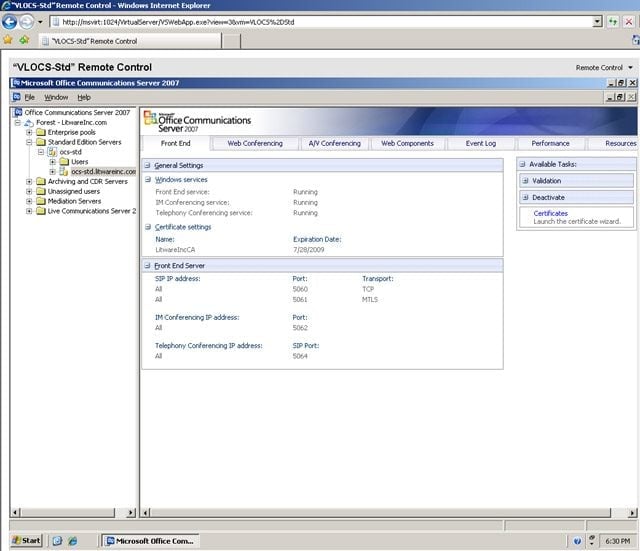
Task: Click the Microsoft Office Com... taskbar button
Action: tap(150, 541)
